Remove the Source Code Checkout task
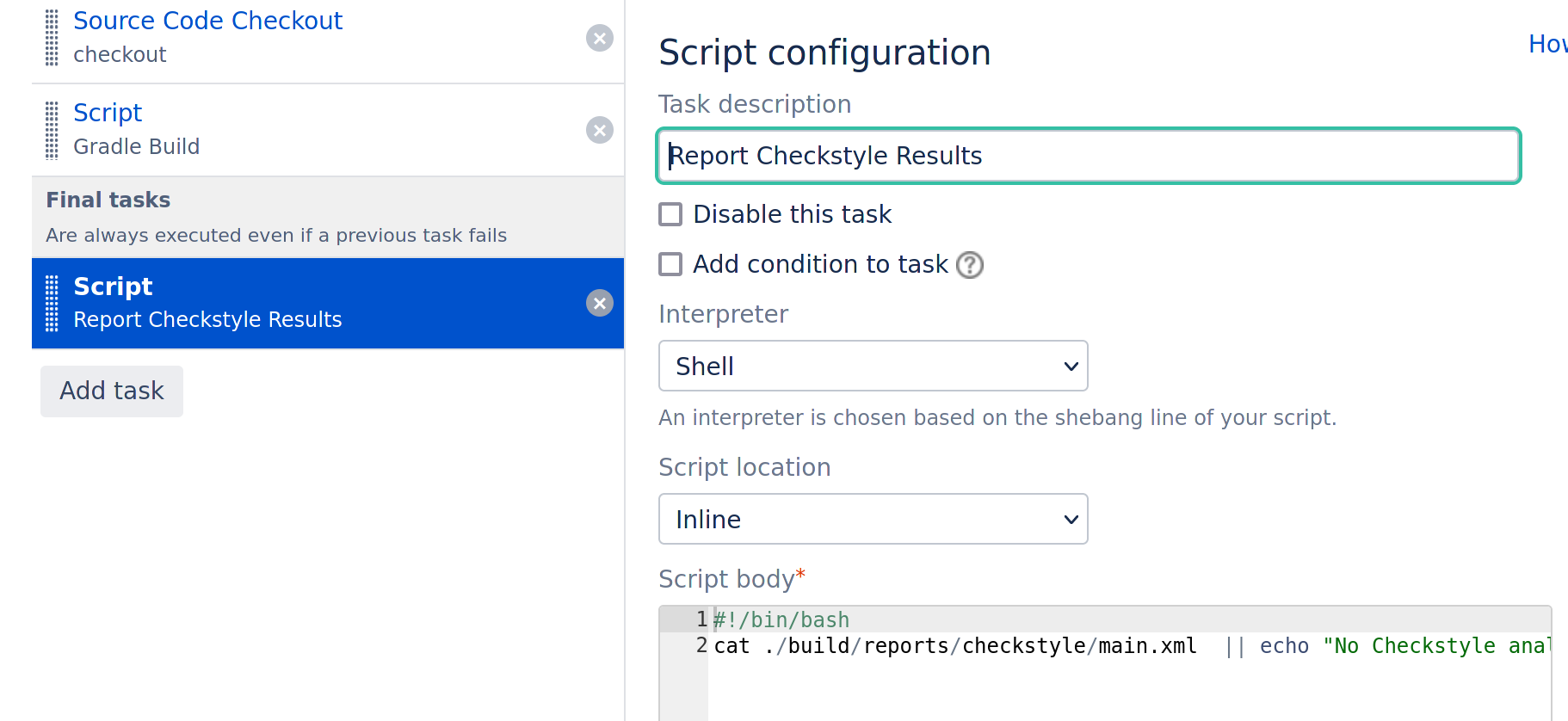1568x721 pixels. [x=599, y=38]
